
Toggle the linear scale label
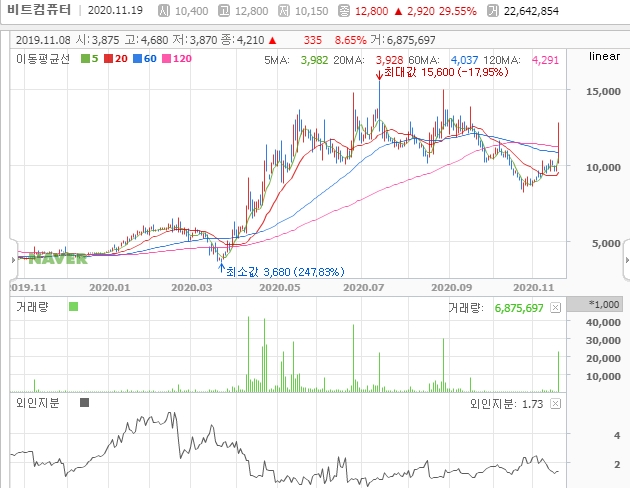pos(604,56)
